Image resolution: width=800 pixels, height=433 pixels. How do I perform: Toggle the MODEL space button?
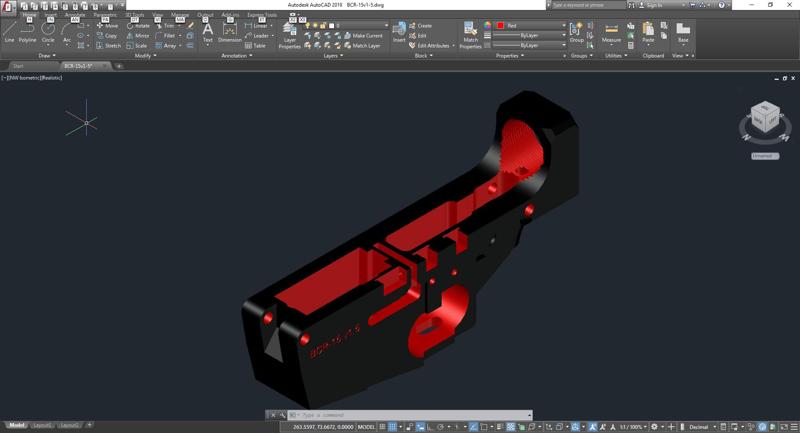pos(366,427)
